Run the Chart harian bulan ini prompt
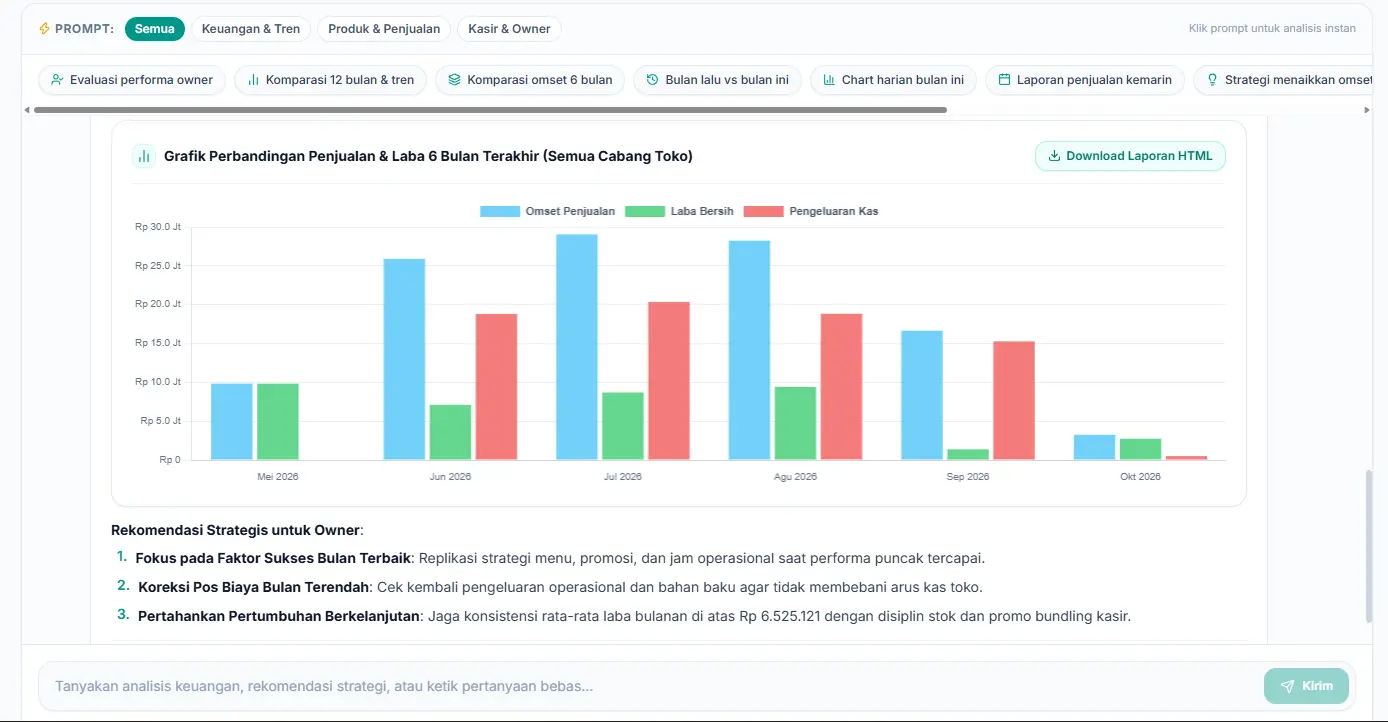 click(893, 80)
